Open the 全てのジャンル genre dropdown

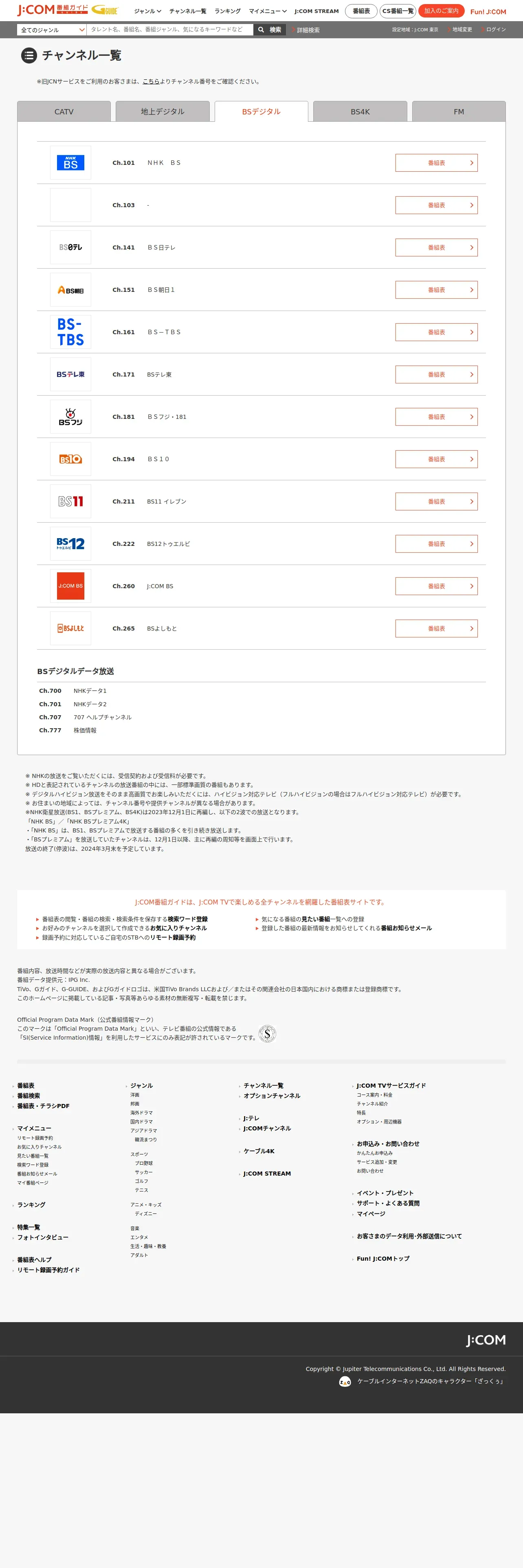click(x=52, y=29)
